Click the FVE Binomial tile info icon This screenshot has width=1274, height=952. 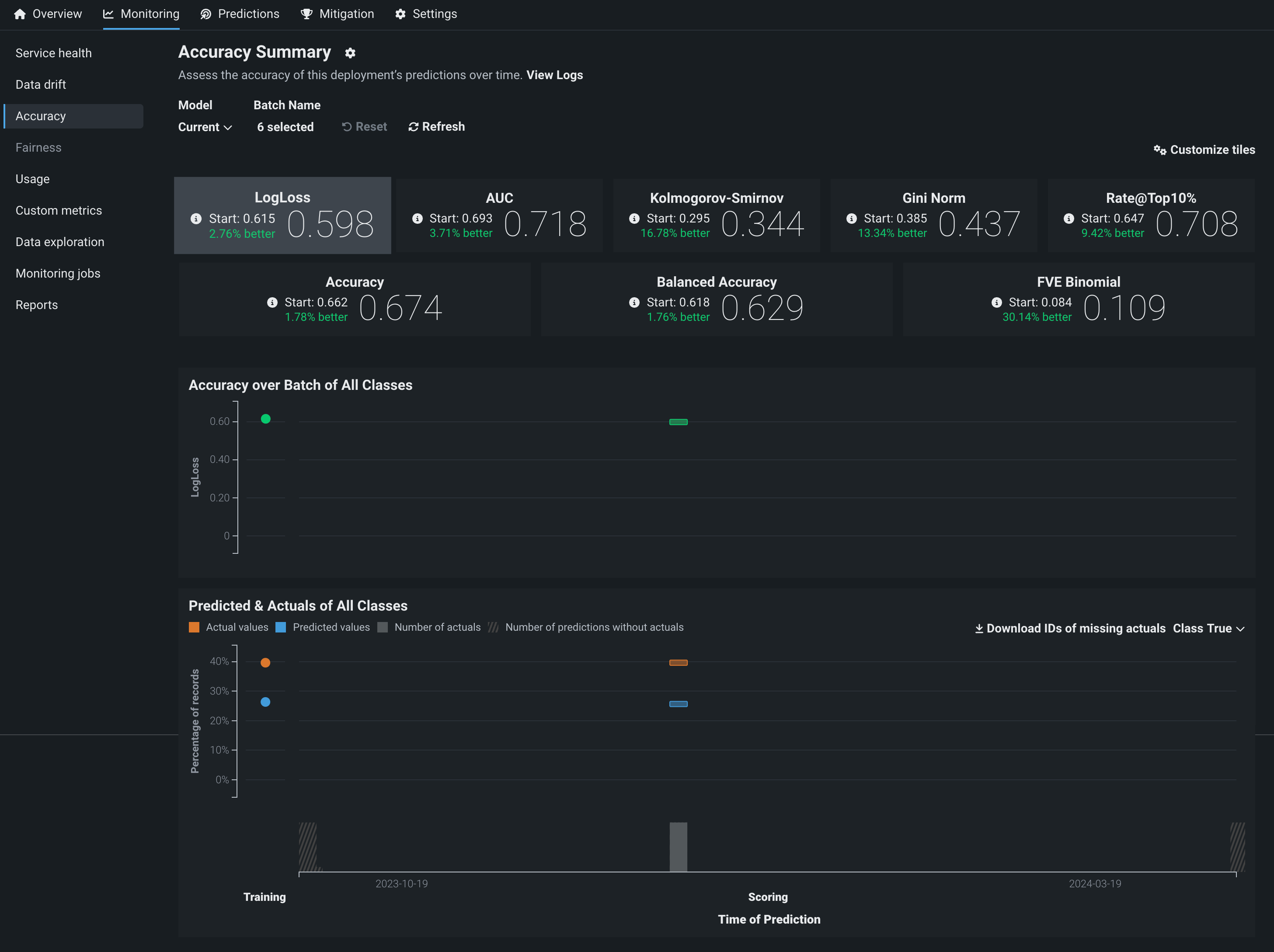pos(996,302)
